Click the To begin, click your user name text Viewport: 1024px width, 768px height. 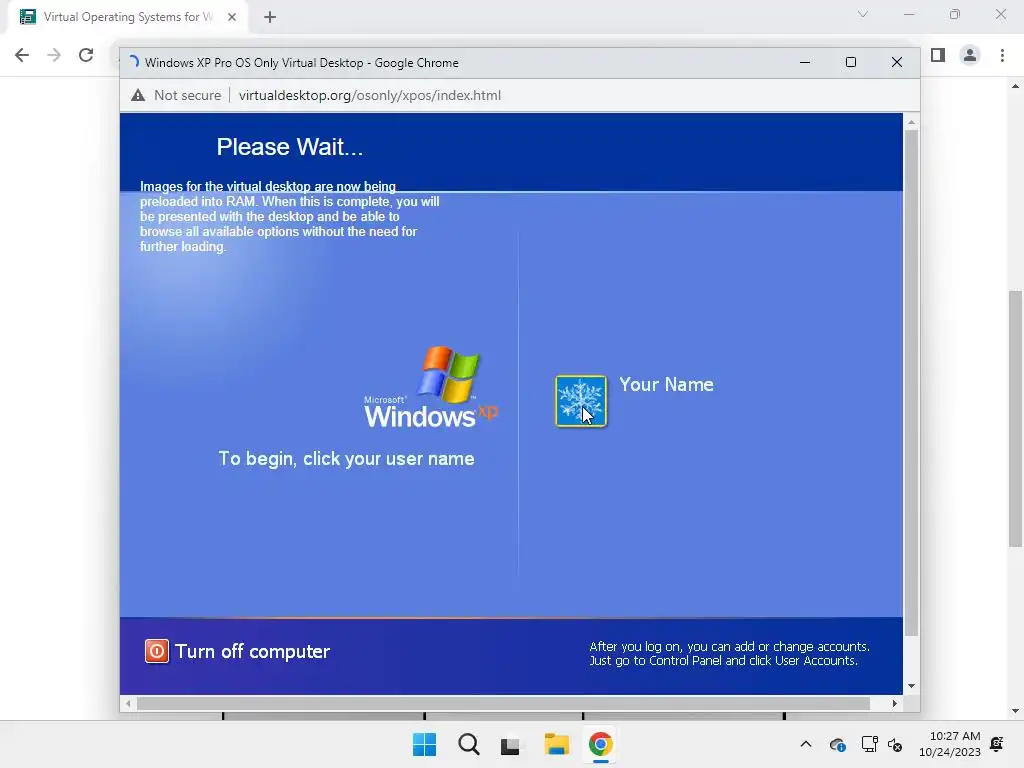[x=346, y=458]
